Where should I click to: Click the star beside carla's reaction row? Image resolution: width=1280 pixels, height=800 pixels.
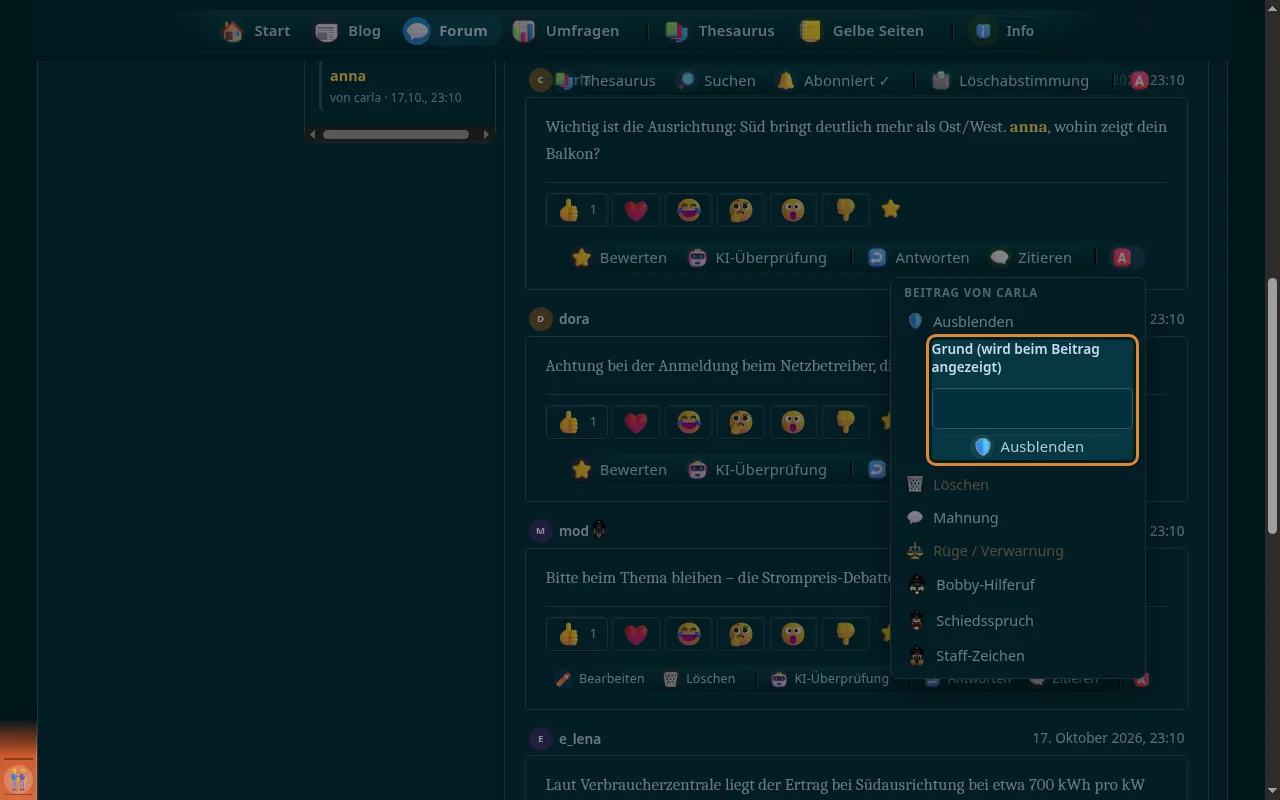click(891, 209)
